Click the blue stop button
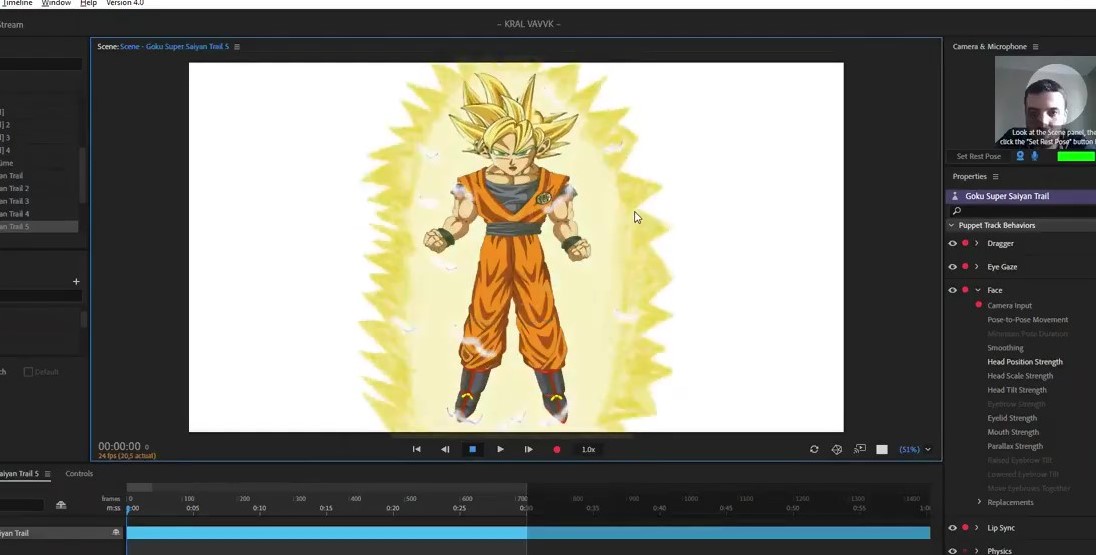 pos(473,449)
